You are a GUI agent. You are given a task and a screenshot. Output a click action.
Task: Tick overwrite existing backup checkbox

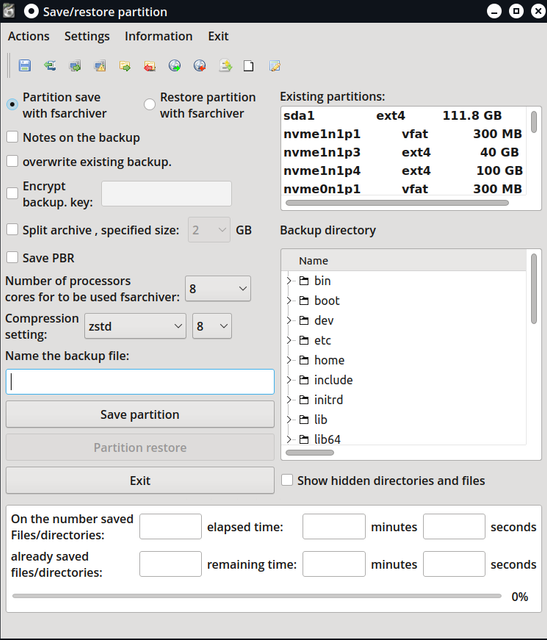pyautogui.click(x=12, y=161)
